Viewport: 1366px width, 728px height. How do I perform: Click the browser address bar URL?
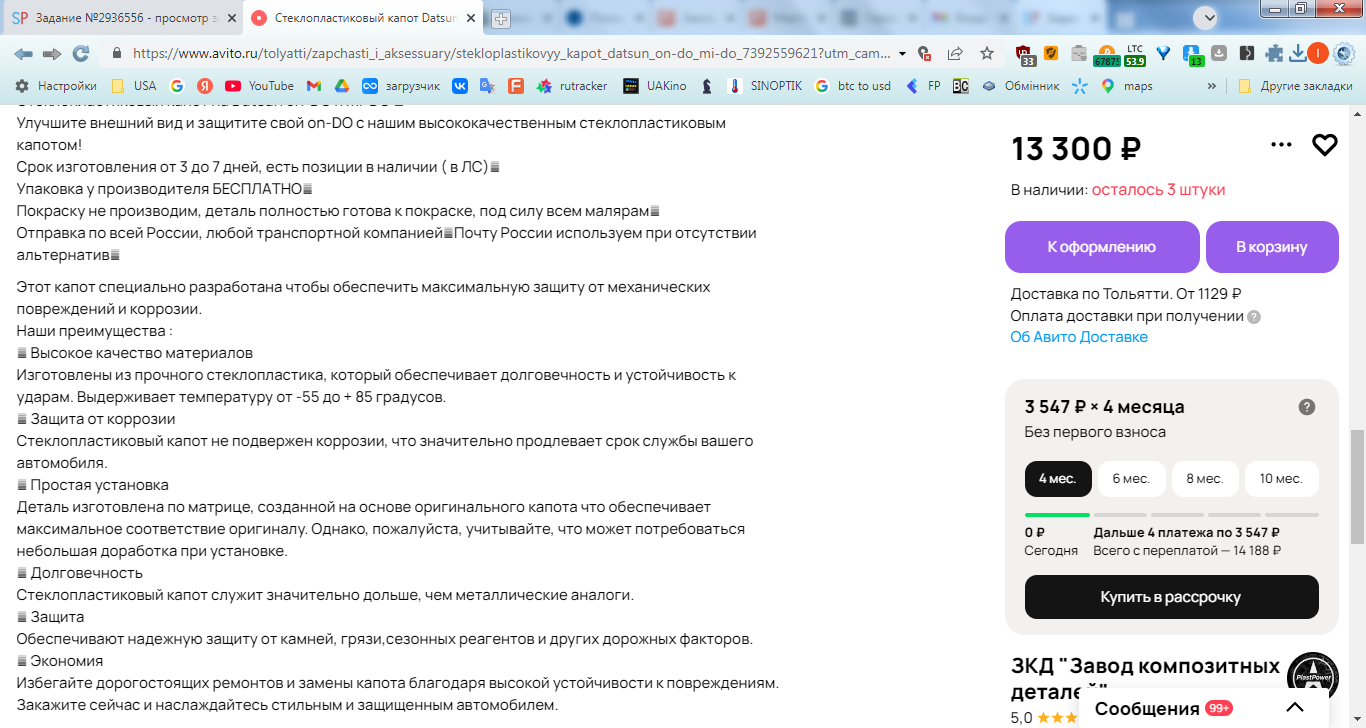click(x=510, y=53)
